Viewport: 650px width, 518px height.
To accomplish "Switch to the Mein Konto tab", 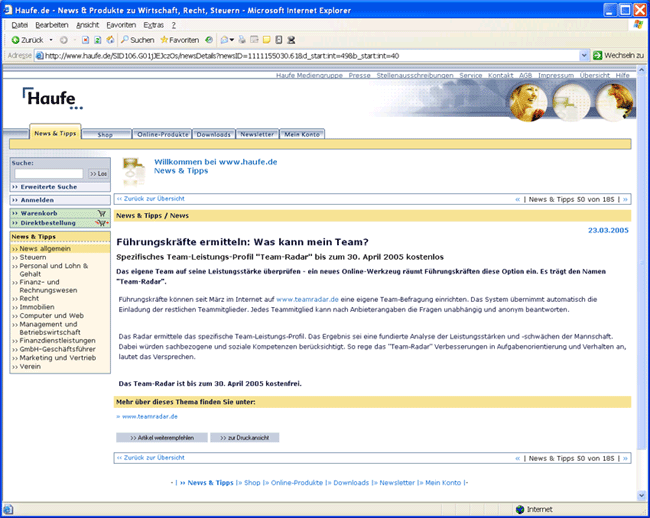I will click(x=302, y=135).
